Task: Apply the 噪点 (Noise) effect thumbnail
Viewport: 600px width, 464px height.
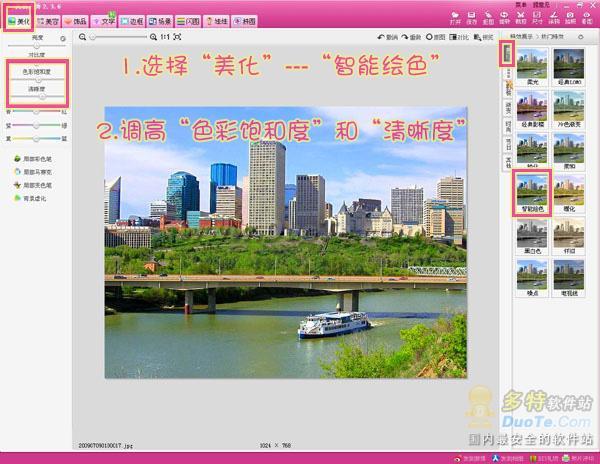Action: 532,278
